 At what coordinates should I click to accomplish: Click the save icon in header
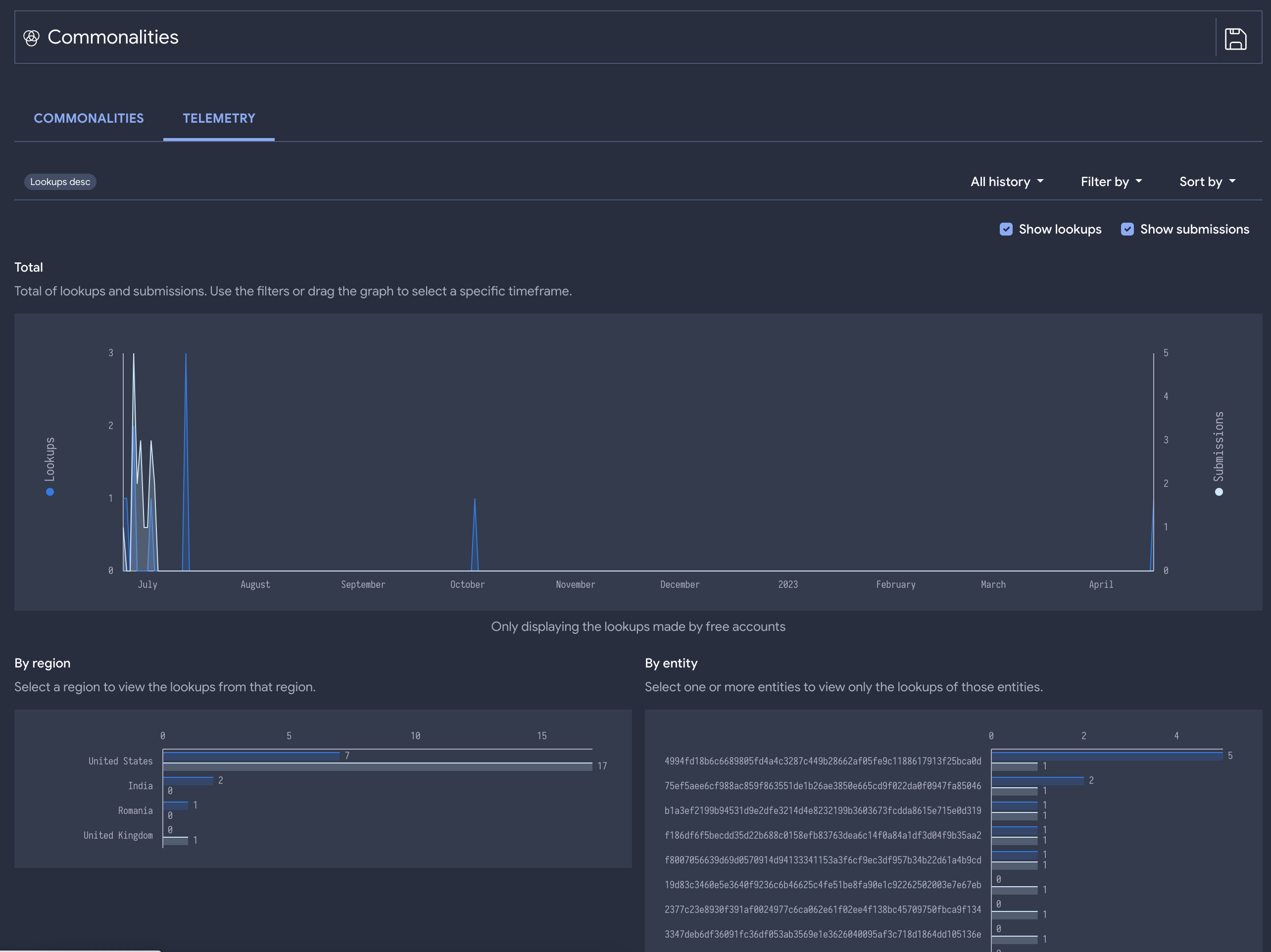pos(1235,39)
